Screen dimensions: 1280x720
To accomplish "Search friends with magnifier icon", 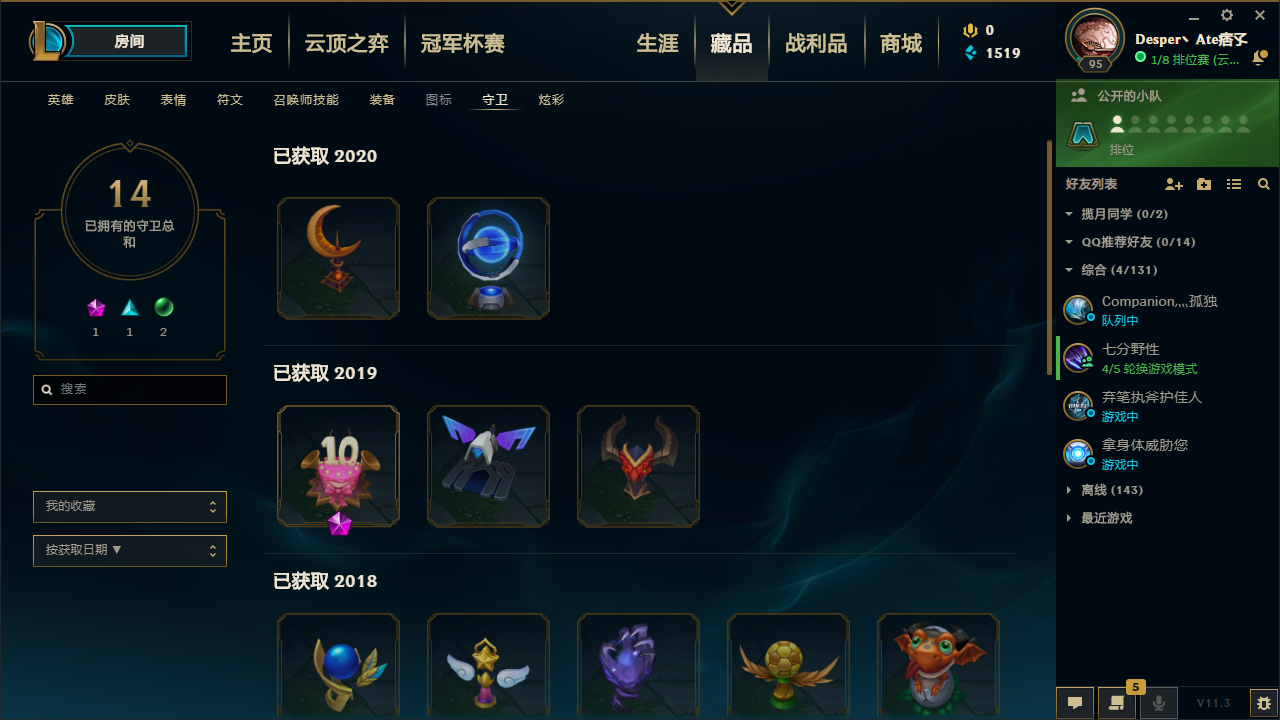I will pos(1264,185).
